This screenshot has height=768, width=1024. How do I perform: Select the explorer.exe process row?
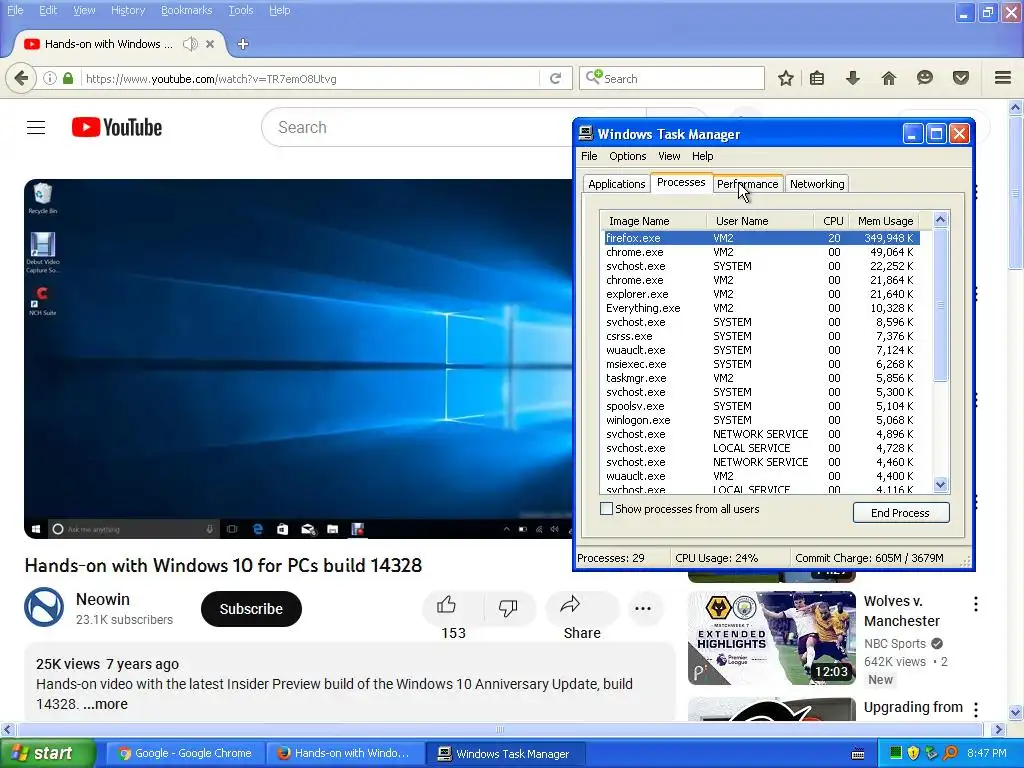tap(761, 294)
